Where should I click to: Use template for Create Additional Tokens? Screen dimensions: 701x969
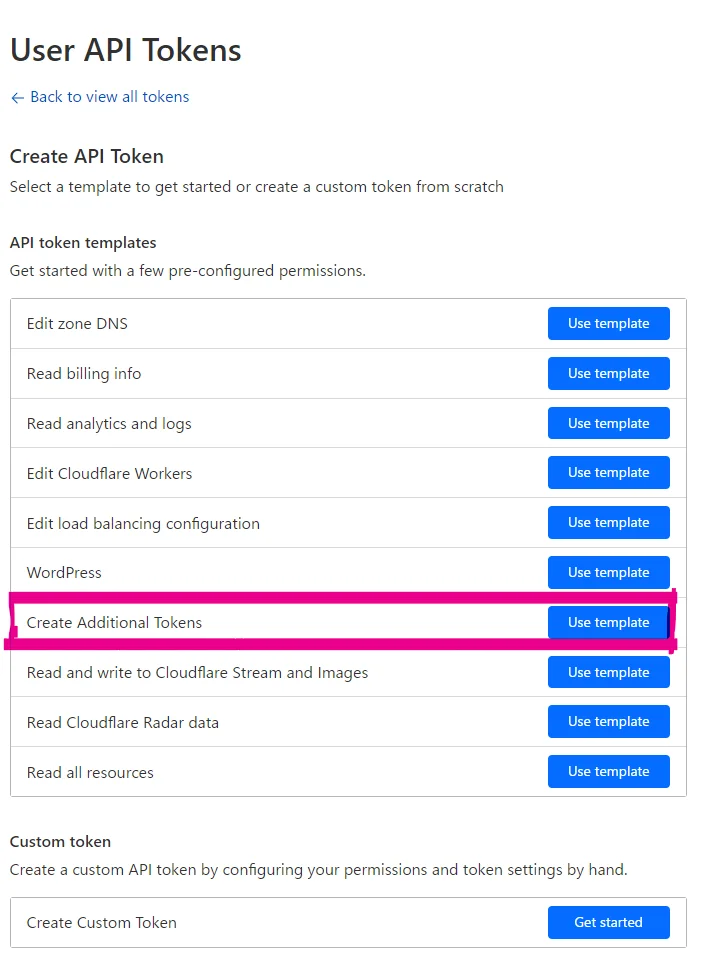point(608,622)
